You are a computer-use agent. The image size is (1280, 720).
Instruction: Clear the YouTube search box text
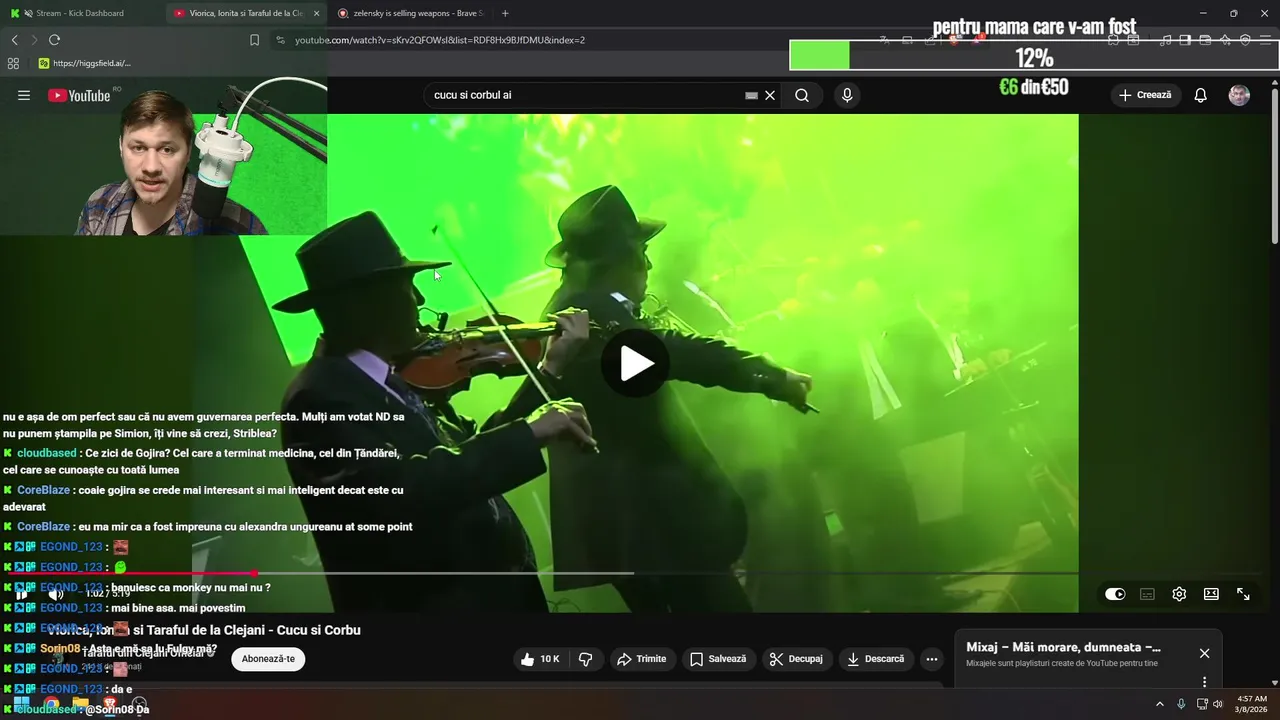pos(770,95)
